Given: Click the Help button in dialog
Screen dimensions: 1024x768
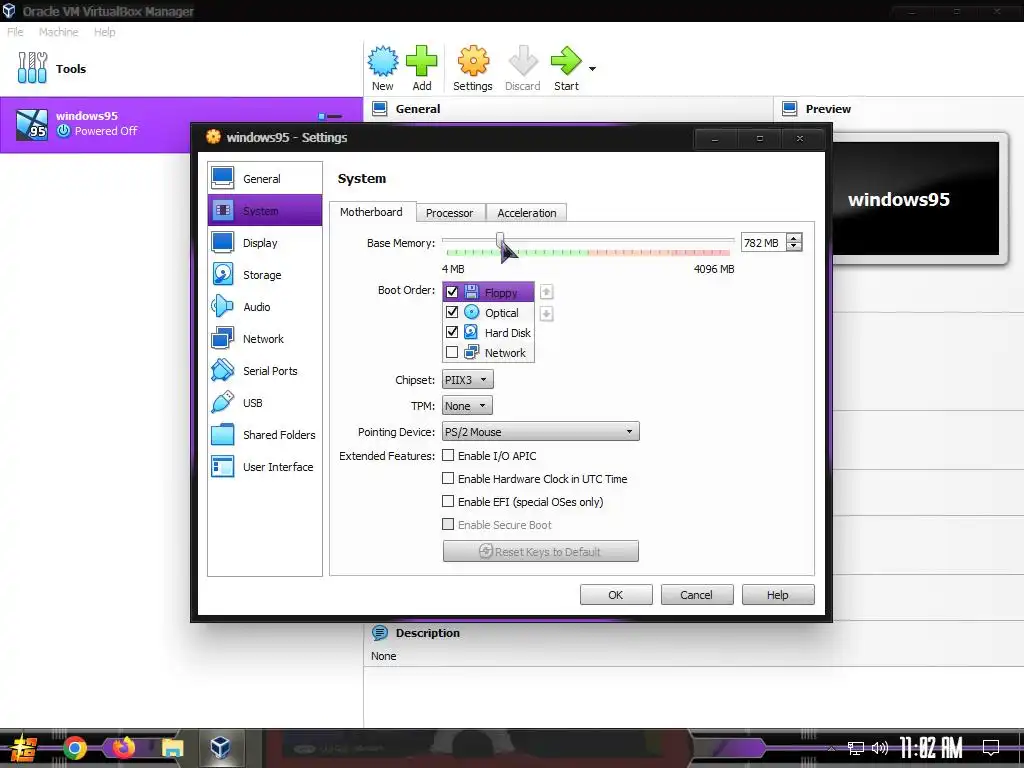Looking at the screenshot, I should tap(778, 595).
